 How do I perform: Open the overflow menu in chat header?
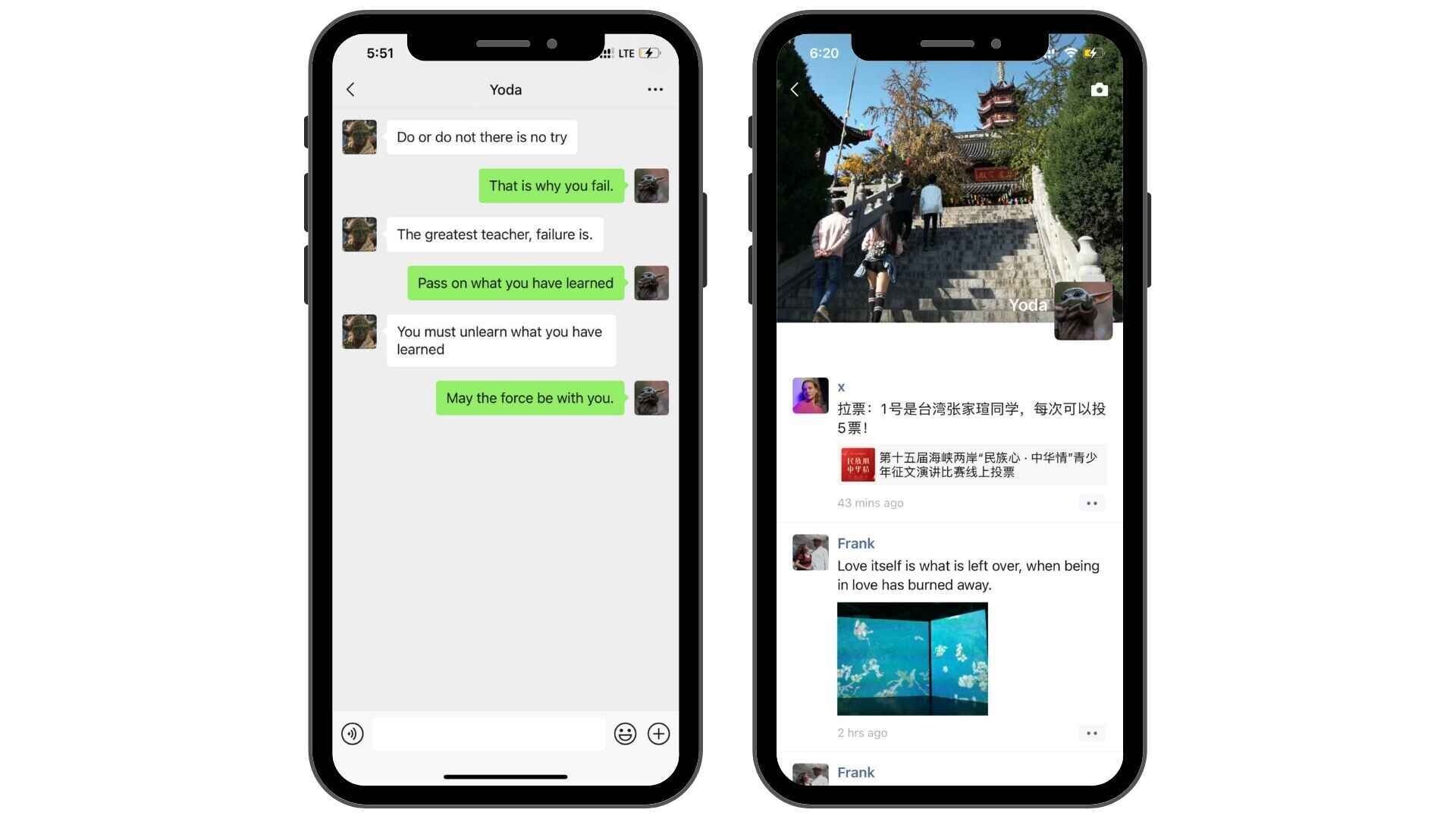click(655, 89)
